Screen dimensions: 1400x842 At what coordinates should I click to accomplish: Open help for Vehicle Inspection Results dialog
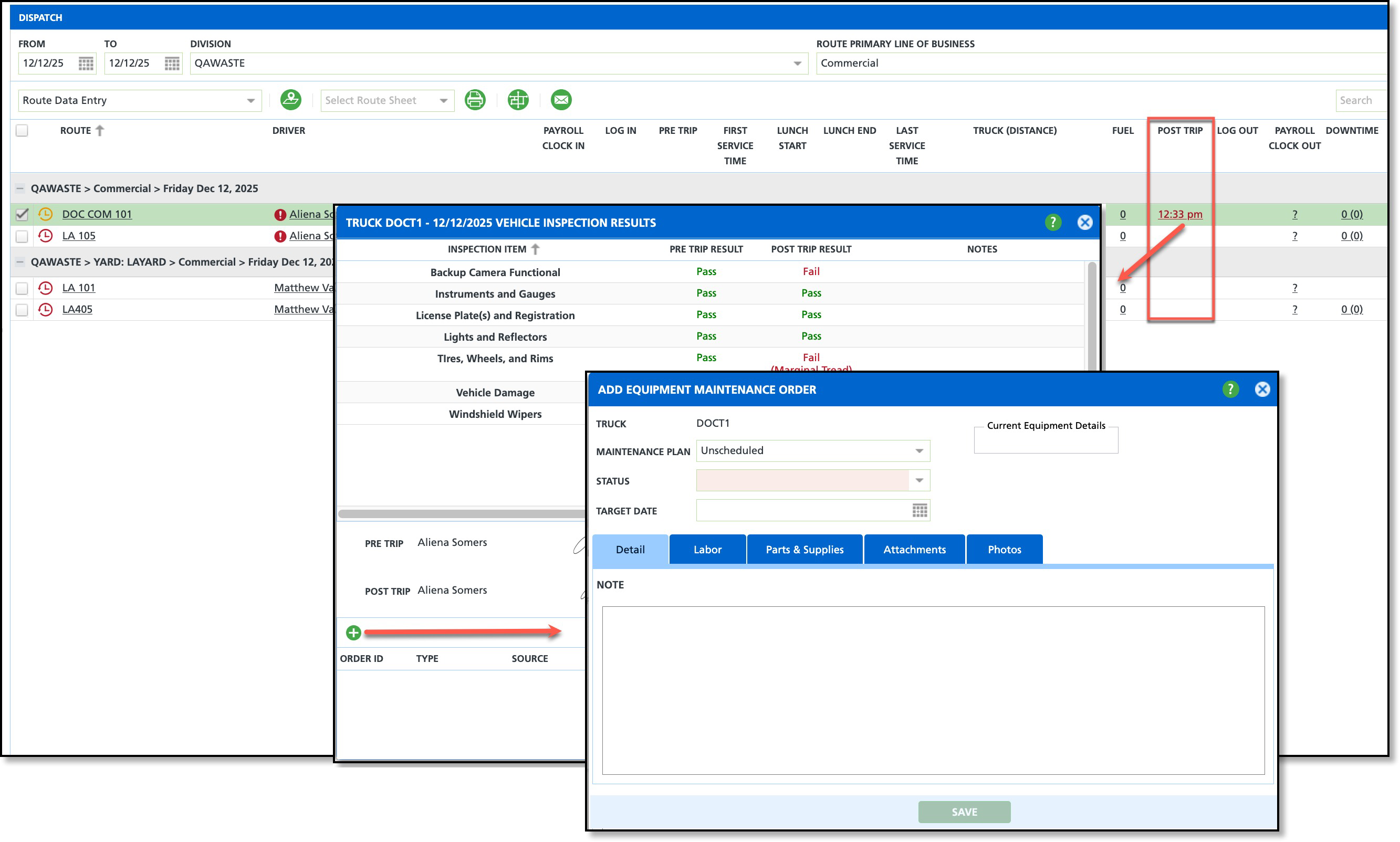(x=1053, y=223)
